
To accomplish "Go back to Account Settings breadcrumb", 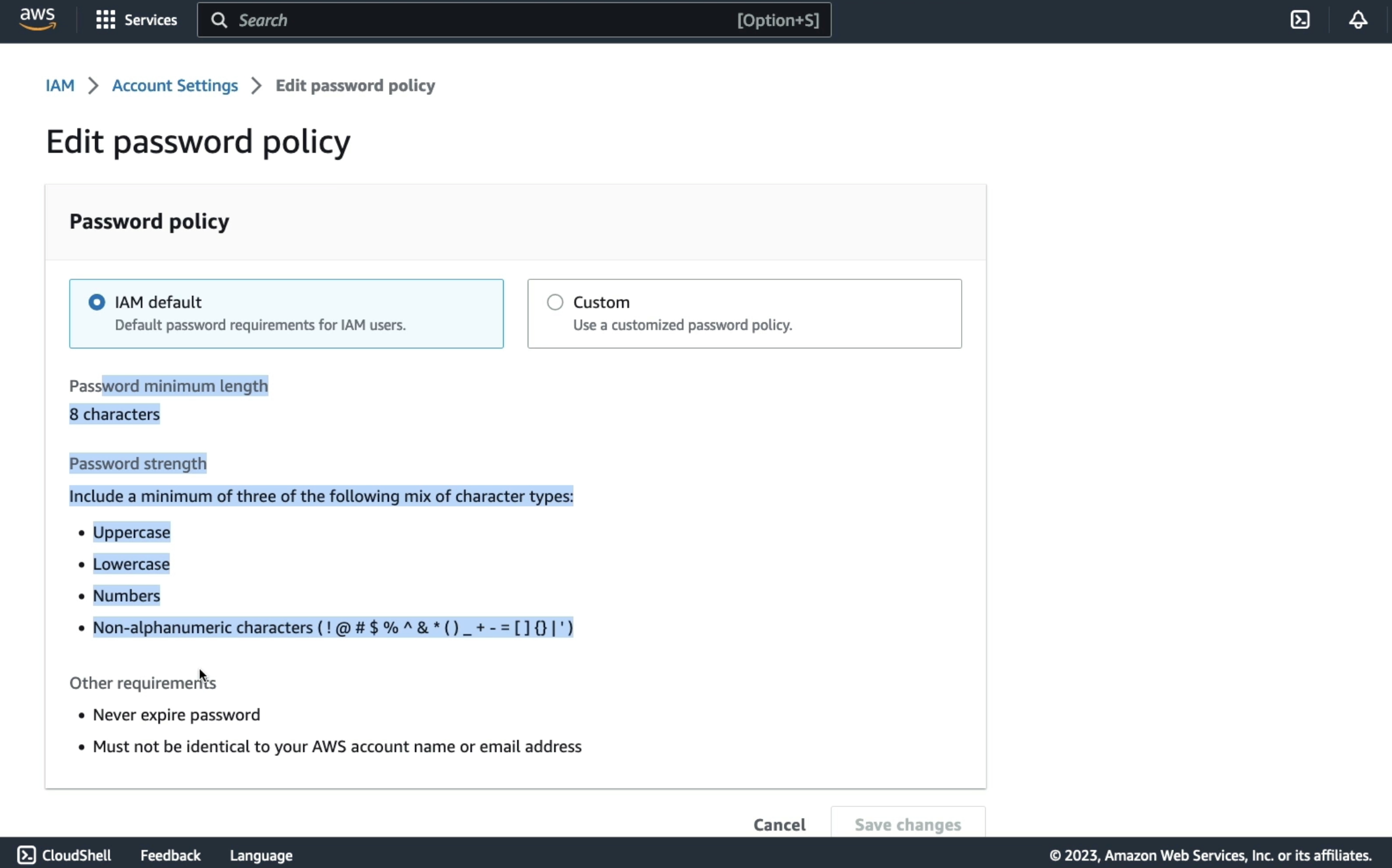I will click(174, 85).
